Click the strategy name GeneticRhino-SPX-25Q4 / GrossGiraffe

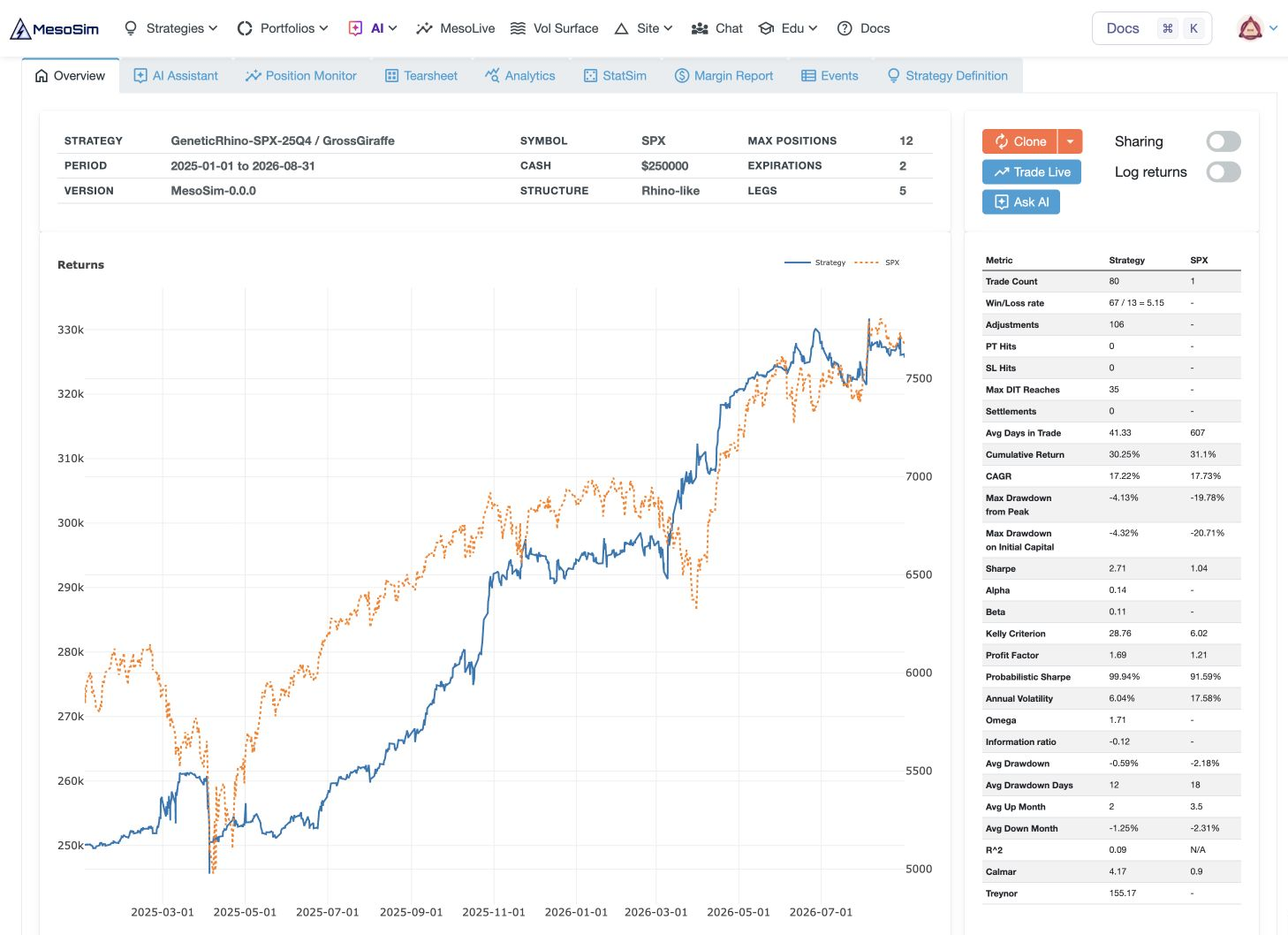(x=283, y=141)
